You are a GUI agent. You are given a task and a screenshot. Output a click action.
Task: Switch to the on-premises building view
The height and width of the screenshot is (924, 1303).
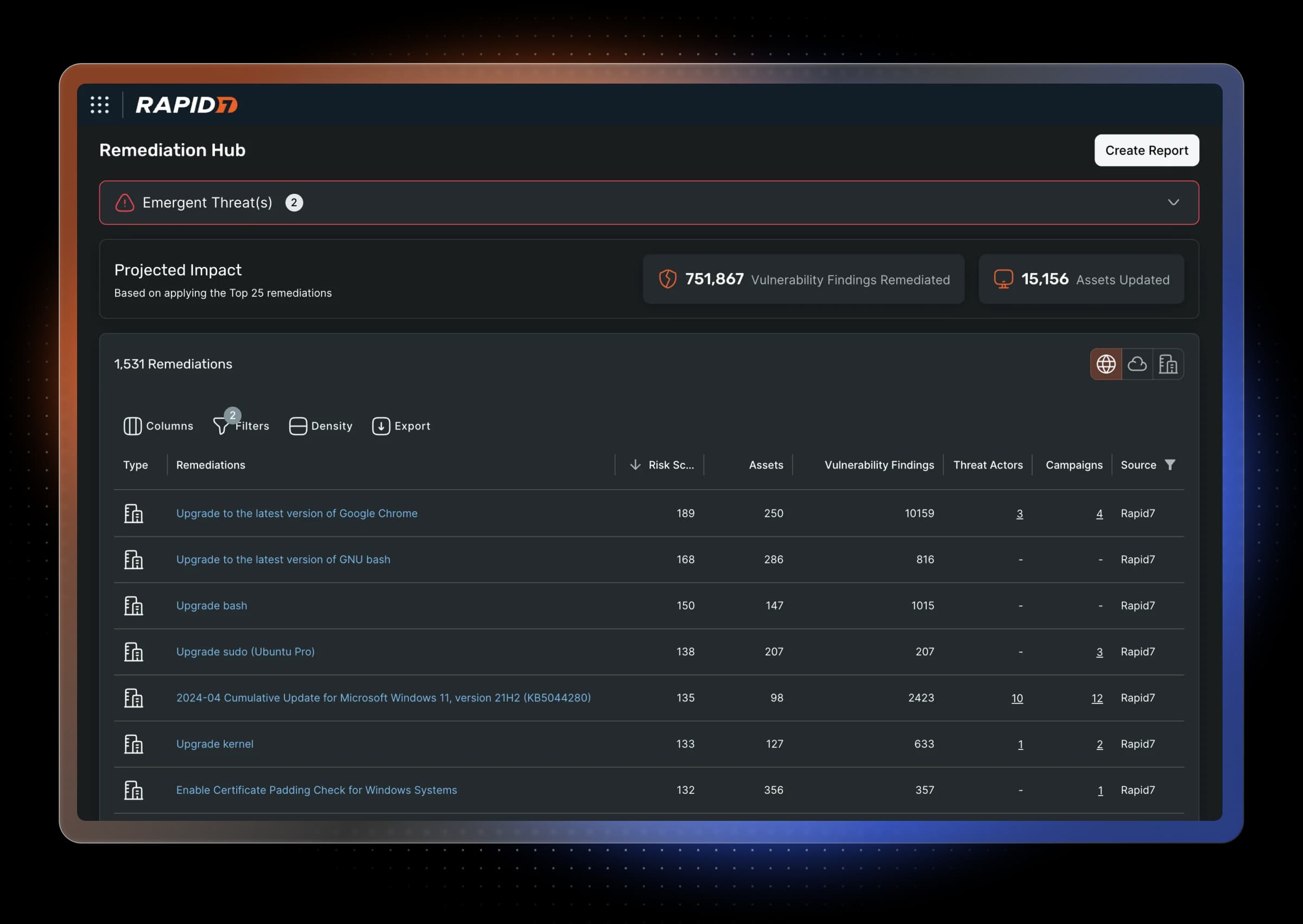(1168, 364)
